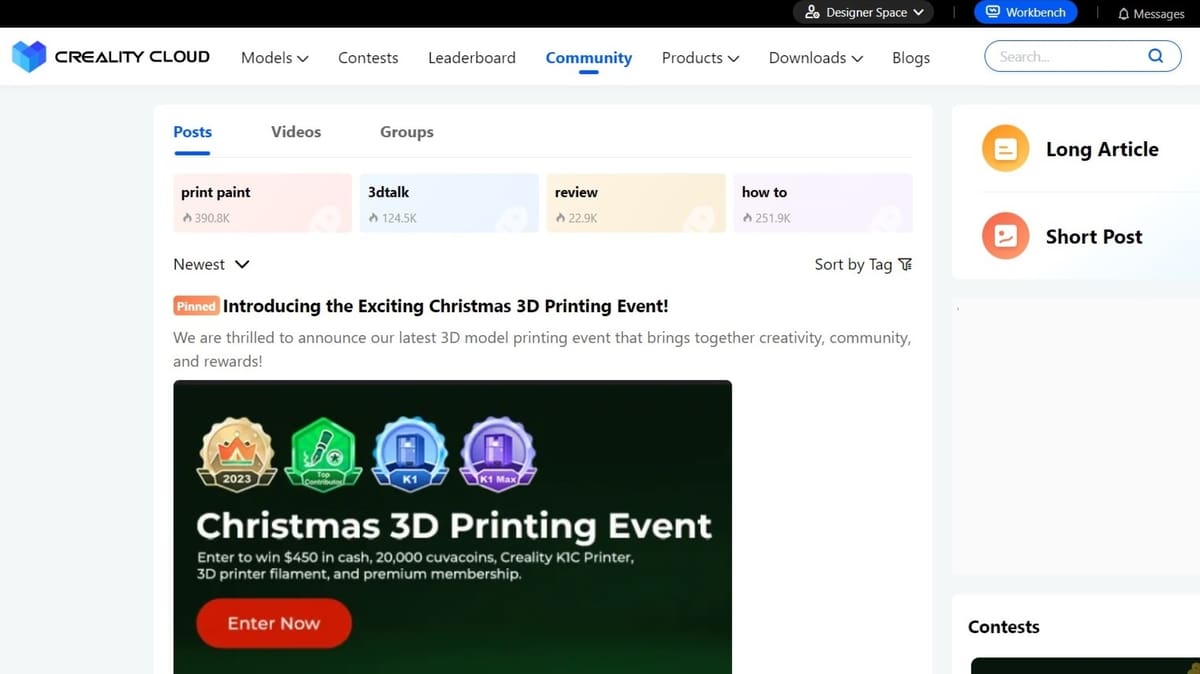
Task: Click the flame icon beside 251.9K
Action: pyautogui.click(x=747, y=217)
